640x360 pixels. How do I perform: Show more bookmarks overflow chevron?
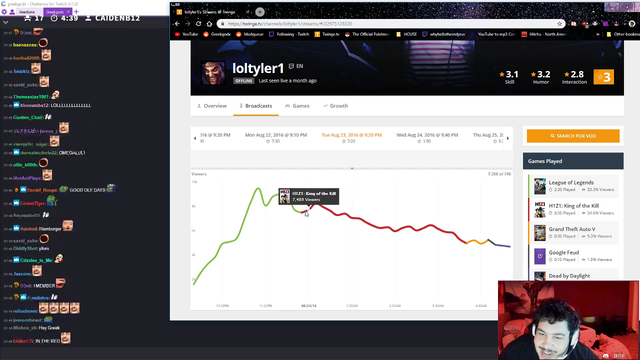click(598, 34)
